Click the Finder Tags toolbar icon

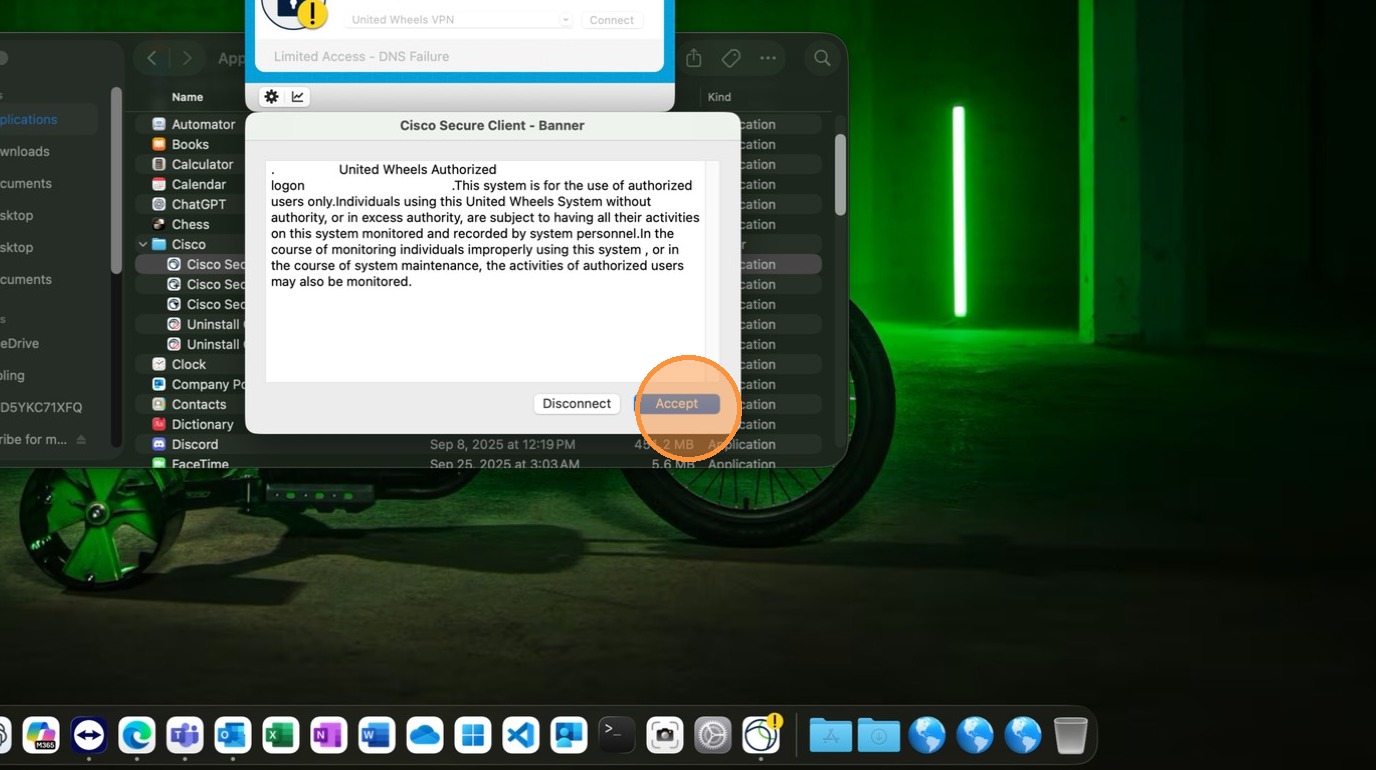point(731,58)
